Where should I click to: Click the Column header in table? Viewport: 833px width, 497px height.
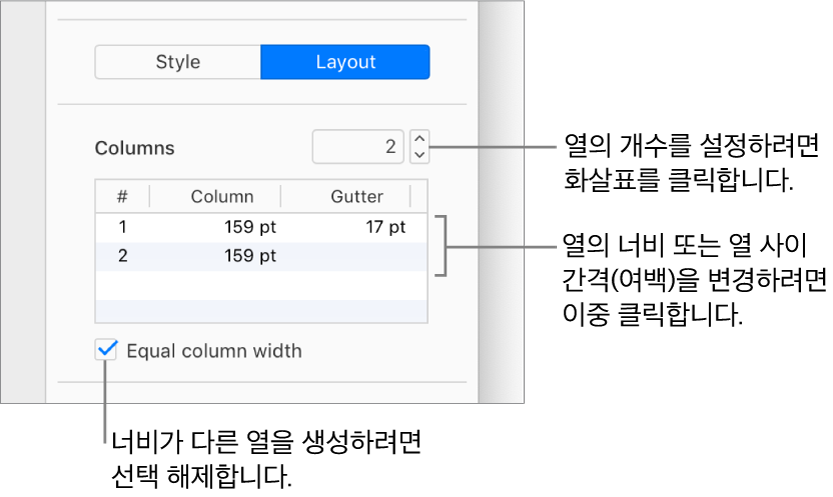click(x=222, y=196)
